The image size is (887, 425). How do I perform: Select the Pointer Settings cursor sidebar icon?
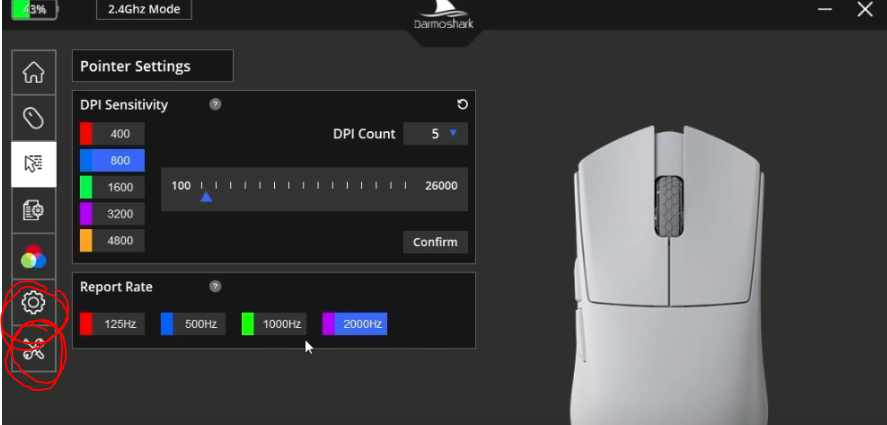[33, 164]
